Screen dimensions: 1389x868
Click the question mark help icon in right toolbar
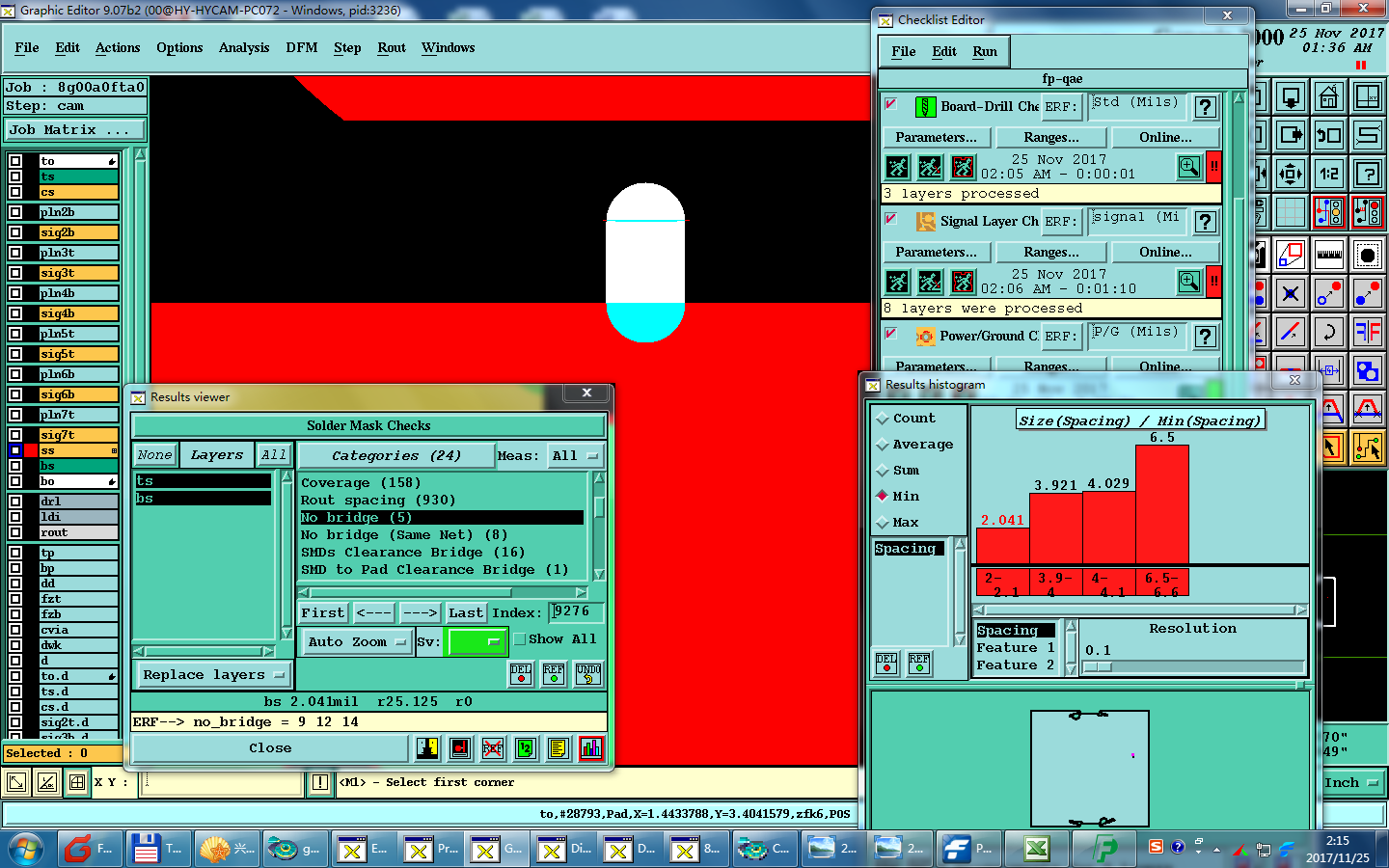[1367, 175]
